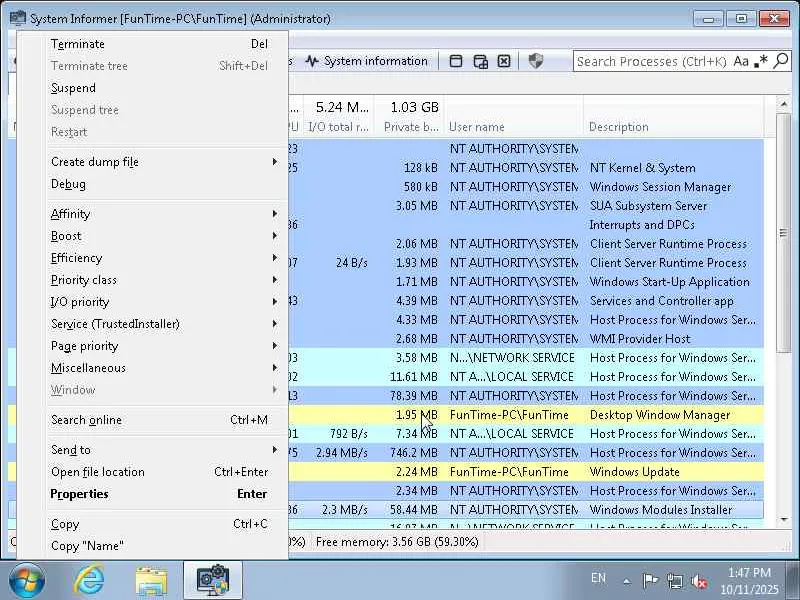Select the WMI Provider Host row
Viewport: 800px width, 600px height.
tap(526, 339)
